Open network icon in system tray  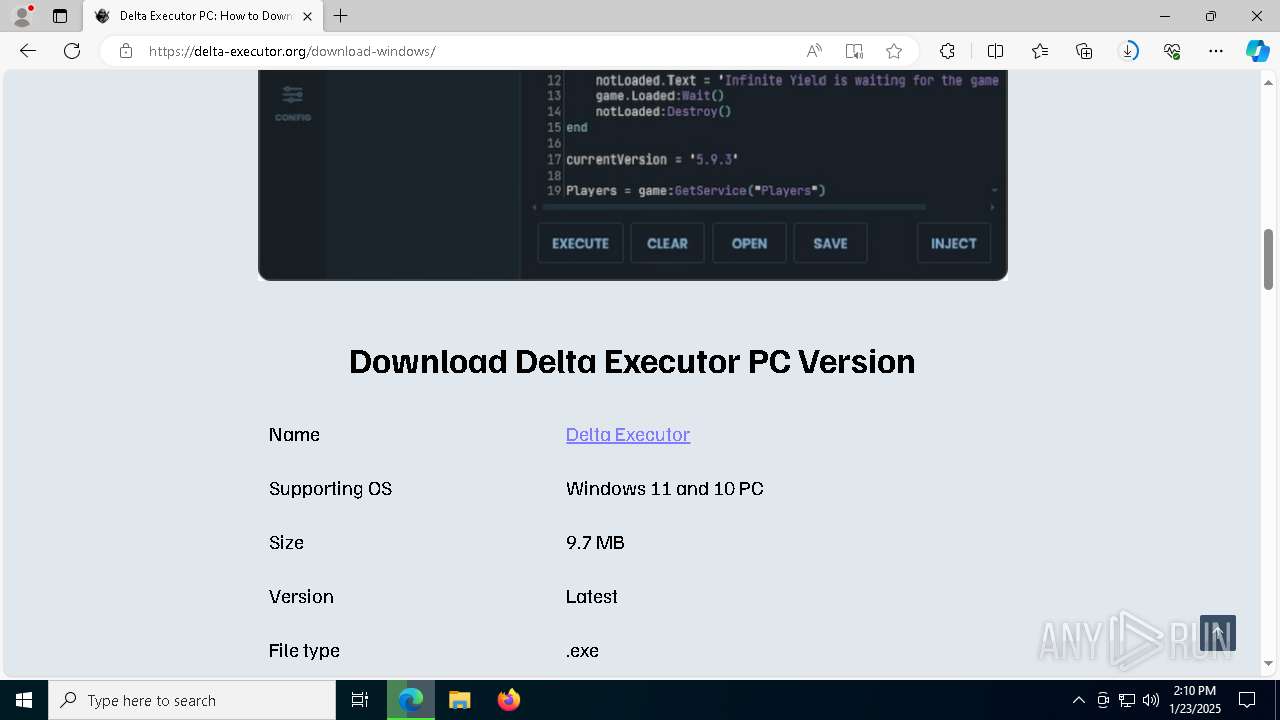[x=1127, y=700]
